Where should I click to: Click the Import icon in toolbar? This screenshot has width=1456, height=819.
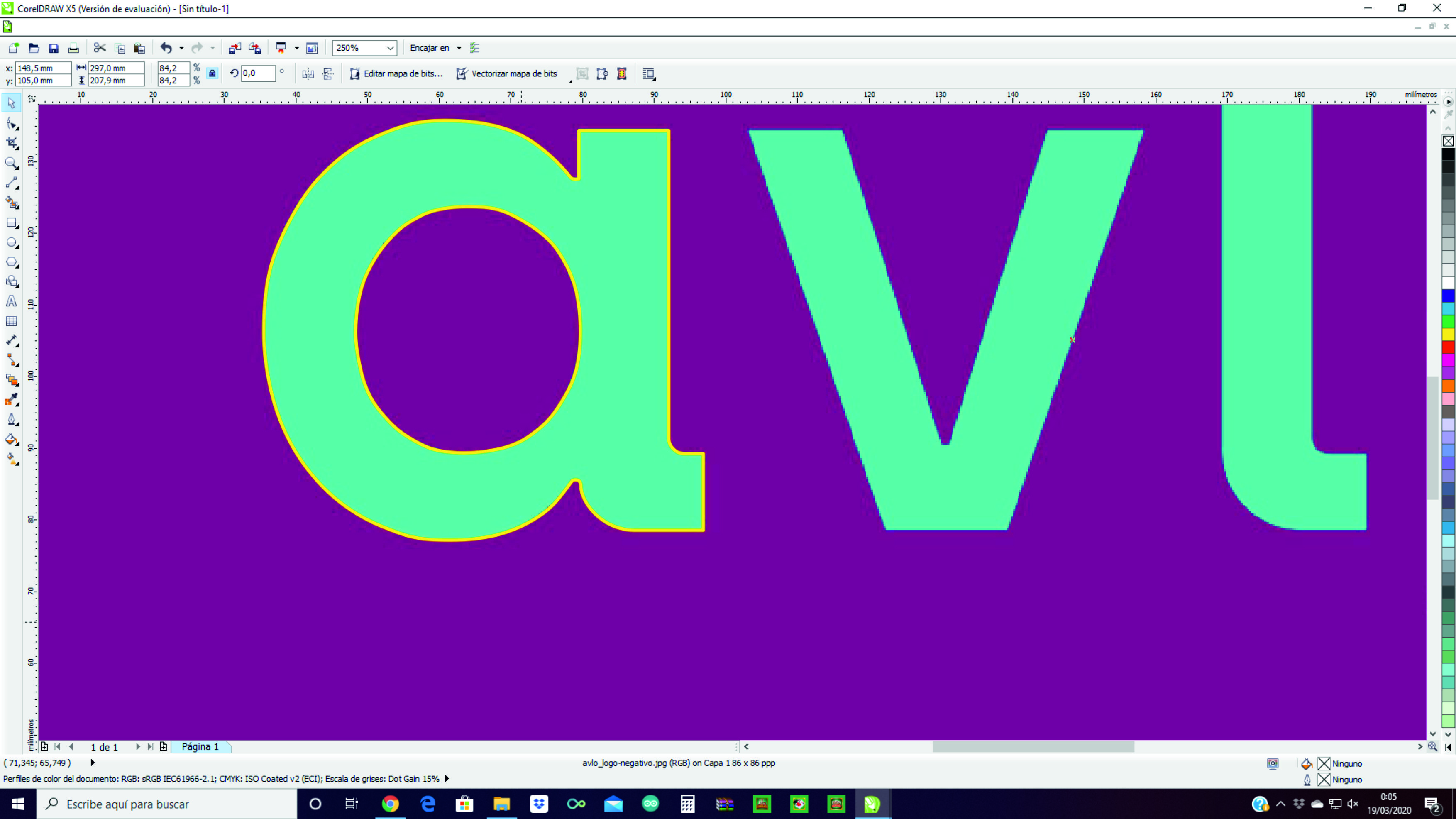pos(235,48)
